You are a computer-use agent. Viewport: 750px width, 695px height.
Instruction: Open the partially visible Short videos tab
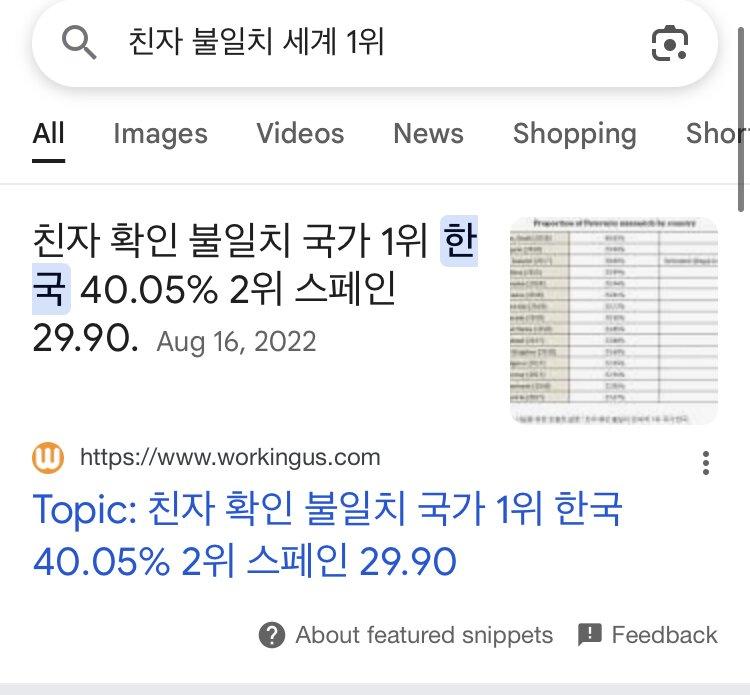[x=717, y=133]
